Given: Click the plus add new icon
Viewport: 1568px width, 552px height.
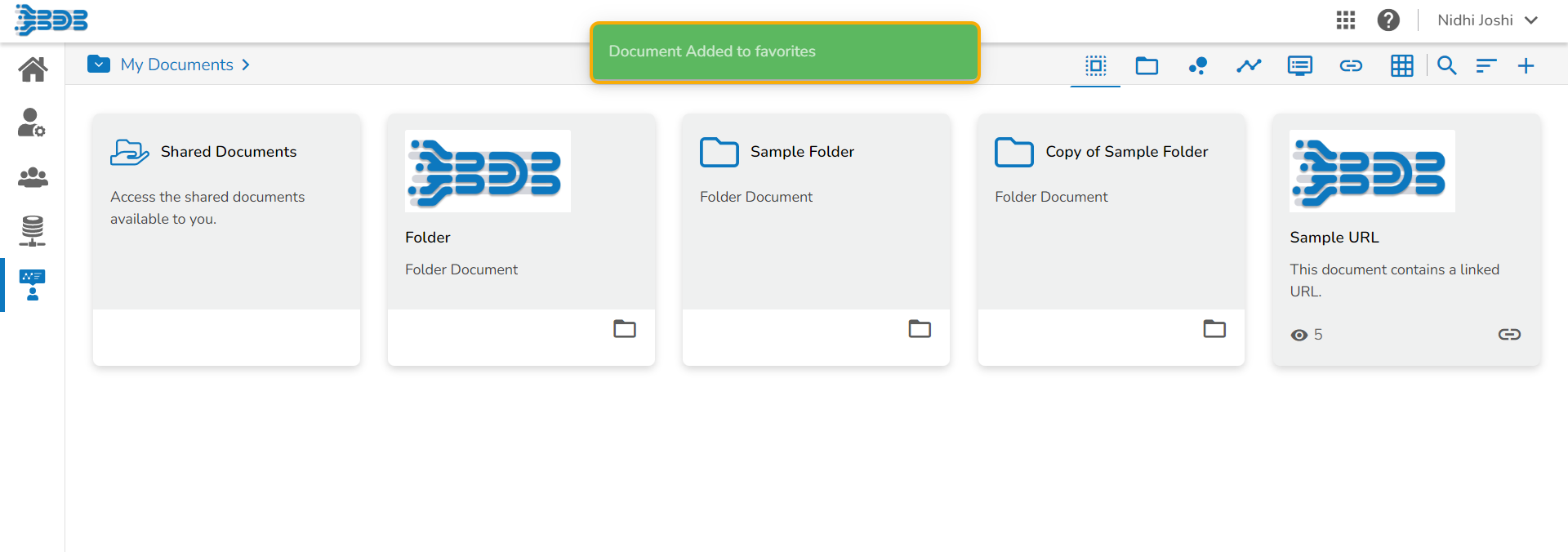Looking at the screenshot, I should click(x=1526, y=65).
